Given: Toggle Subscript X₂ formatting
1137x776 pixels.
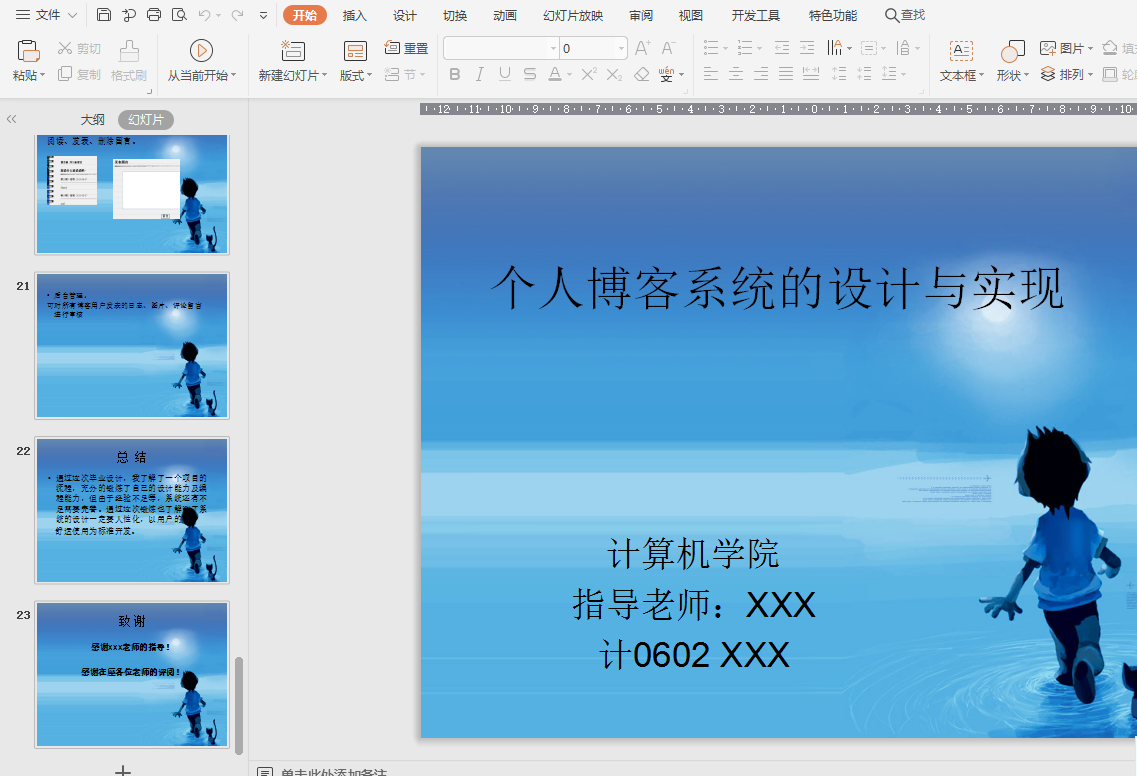Looking at the screenshot, I should 614,74.
